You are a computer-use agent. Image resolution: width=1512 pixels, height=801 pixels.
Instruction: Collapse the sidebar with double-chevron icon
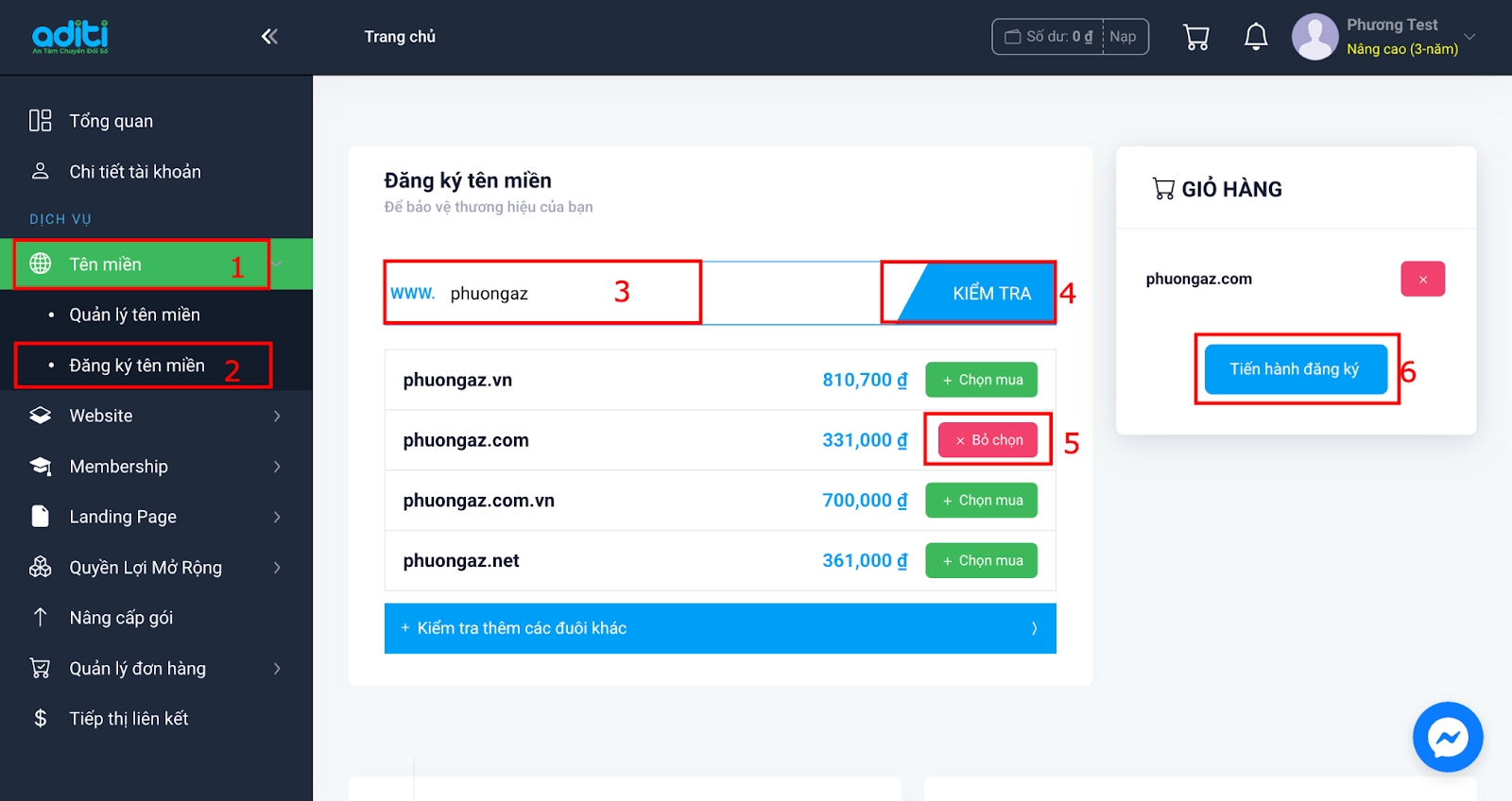pyautogui.click(x=269, y=37)
